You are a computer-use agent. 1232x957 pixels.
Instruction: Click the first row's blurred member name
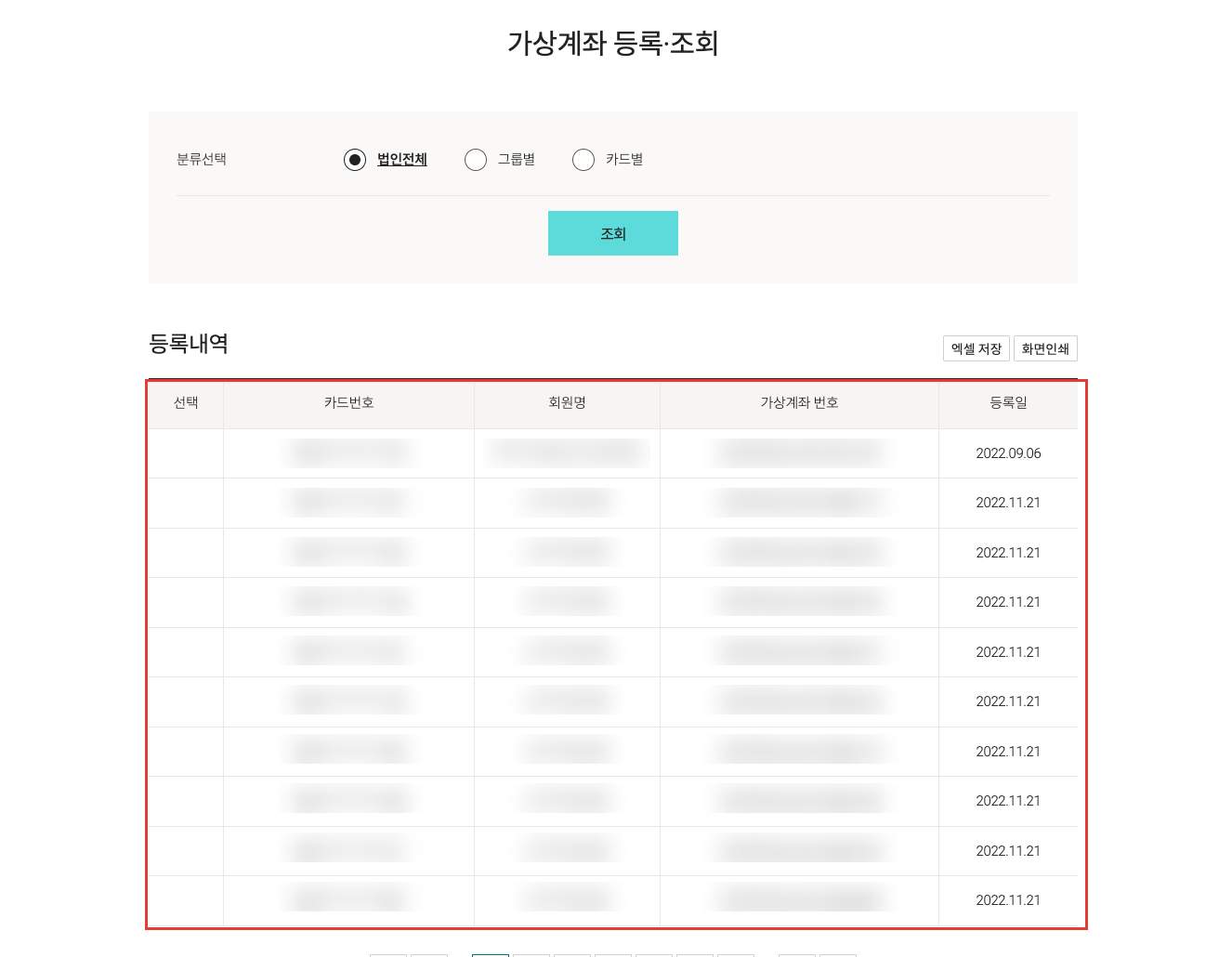[x=567, y=453]
